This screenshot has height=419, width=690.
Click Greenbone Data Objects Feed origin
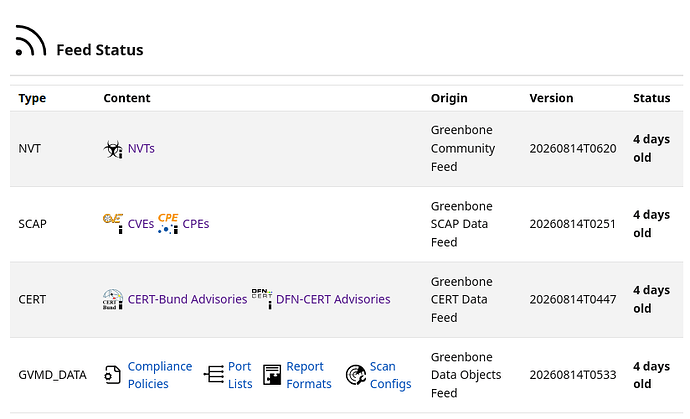coord(466,375)
